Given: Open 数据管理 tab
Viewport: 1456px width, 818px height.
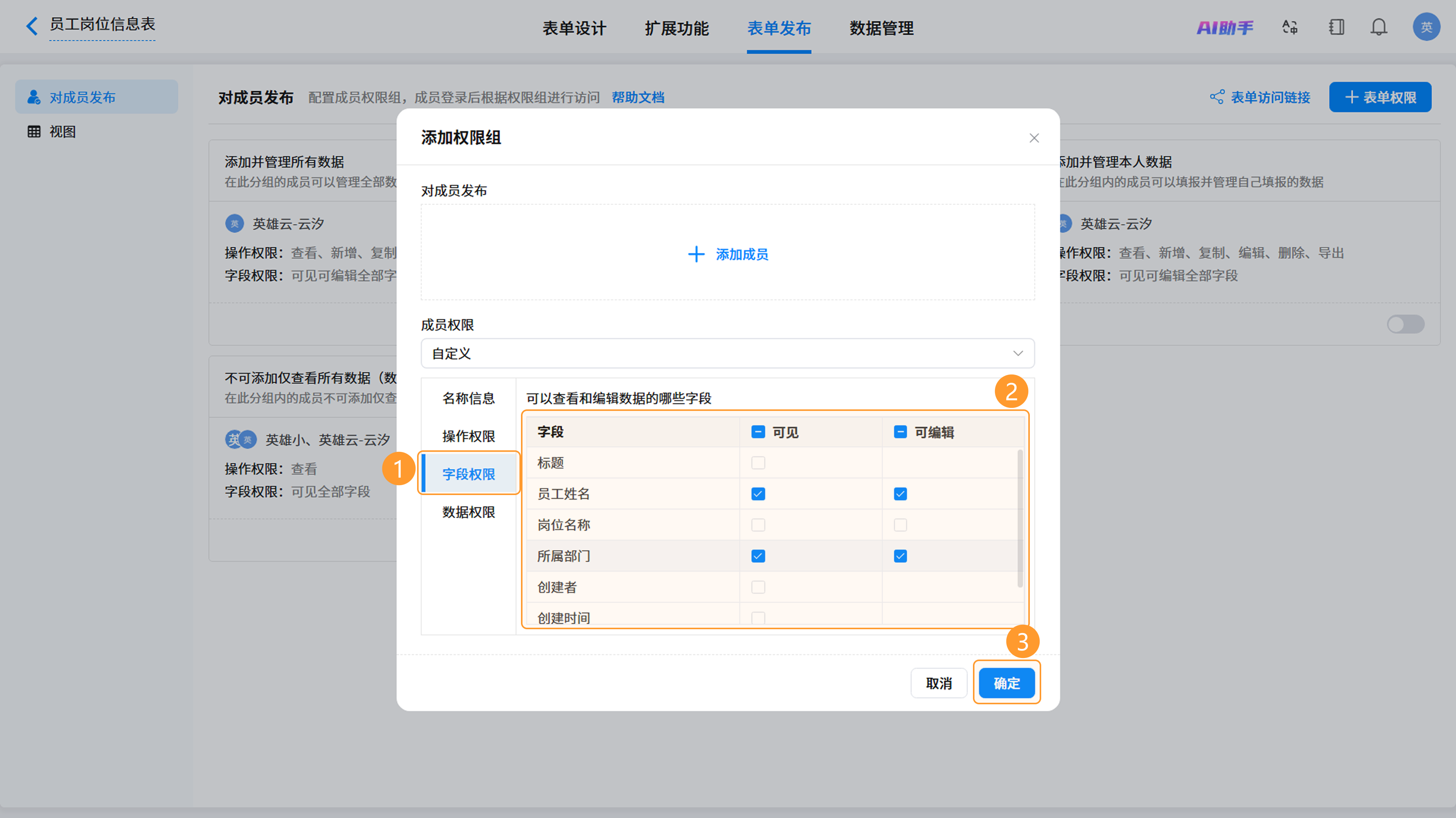Looking at the screenshot, I should pyautogui.click(x=881, y=28).
